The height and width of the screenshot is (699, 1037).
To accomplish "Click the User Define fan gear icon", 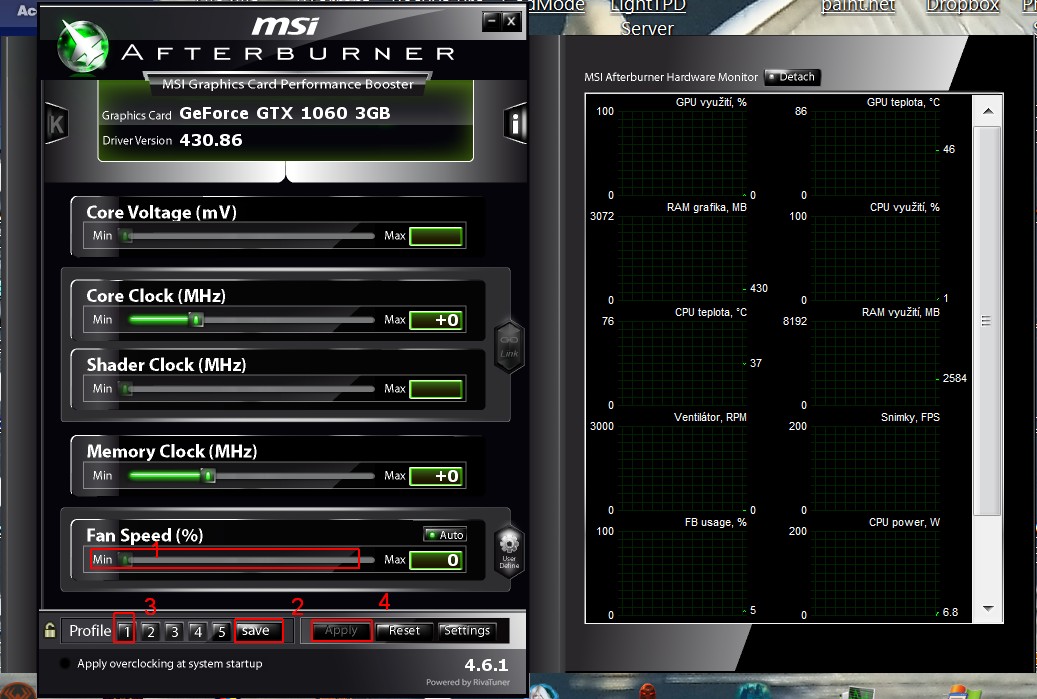I will [x=509, y=552].
